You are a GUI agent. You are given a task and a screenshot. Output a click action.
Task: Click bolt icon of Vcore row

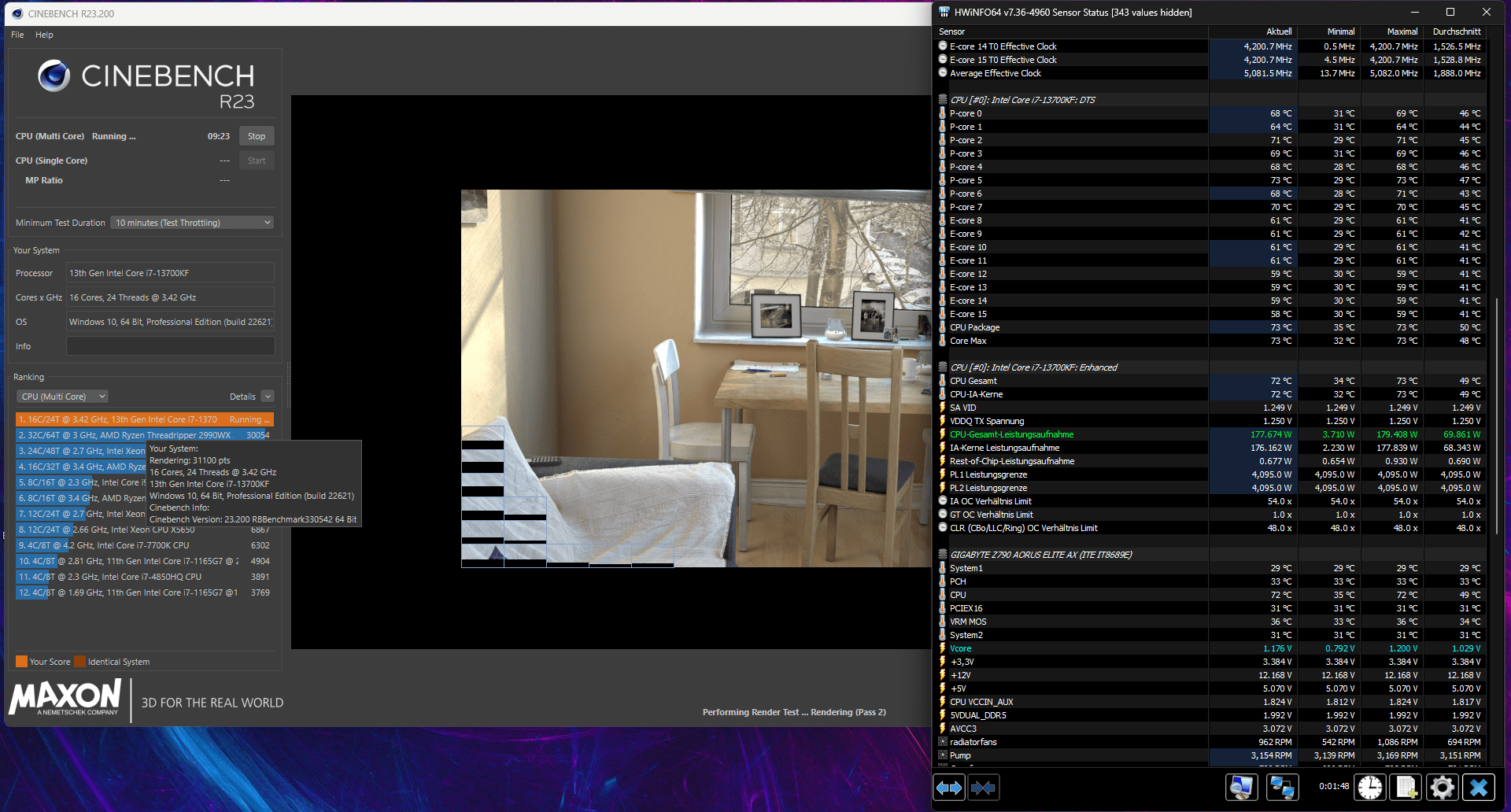(943, 648)
